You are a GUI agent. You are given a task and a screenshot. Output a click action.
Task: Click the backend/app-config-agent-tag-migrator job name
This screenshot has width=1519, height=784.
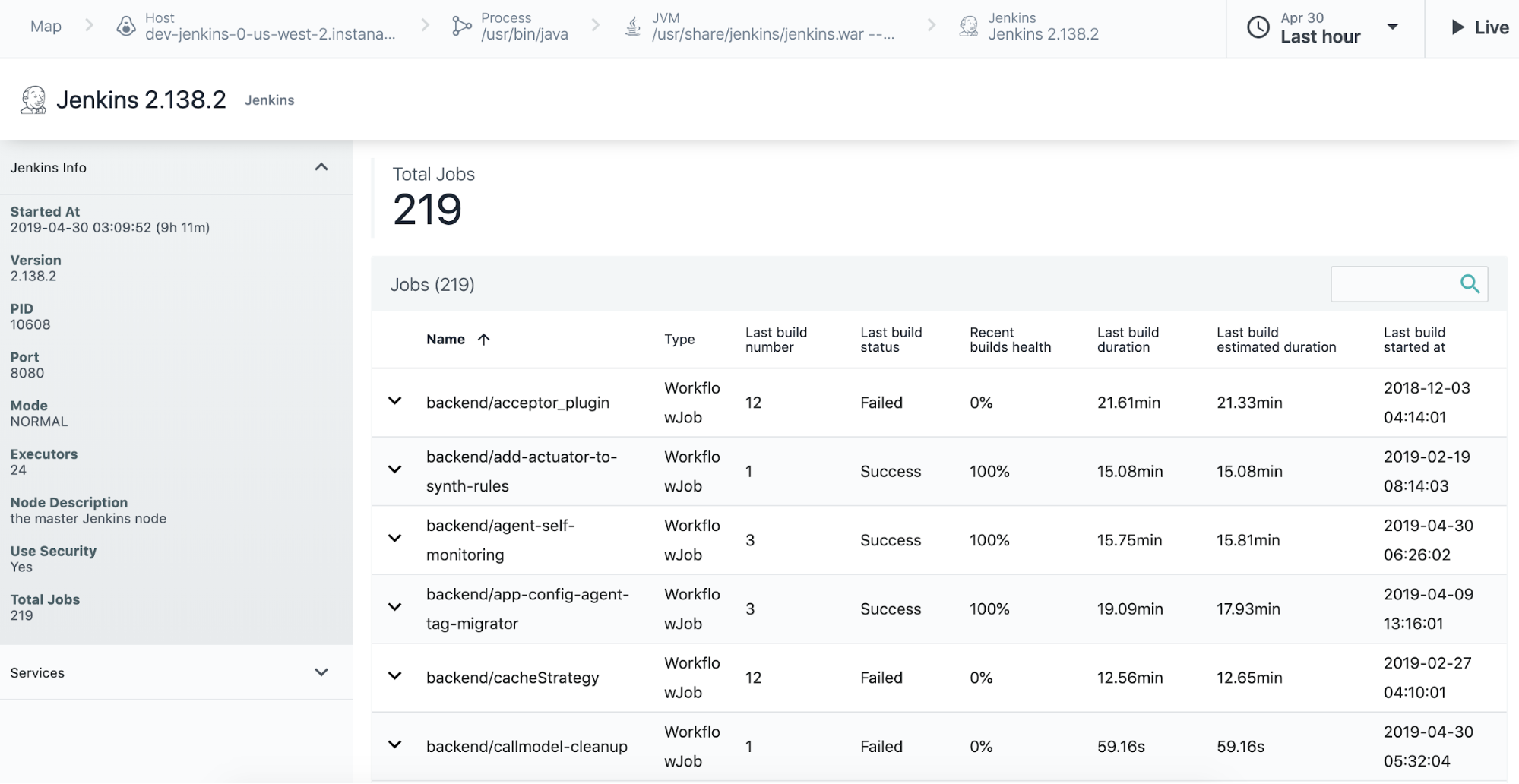click(527, 609)
